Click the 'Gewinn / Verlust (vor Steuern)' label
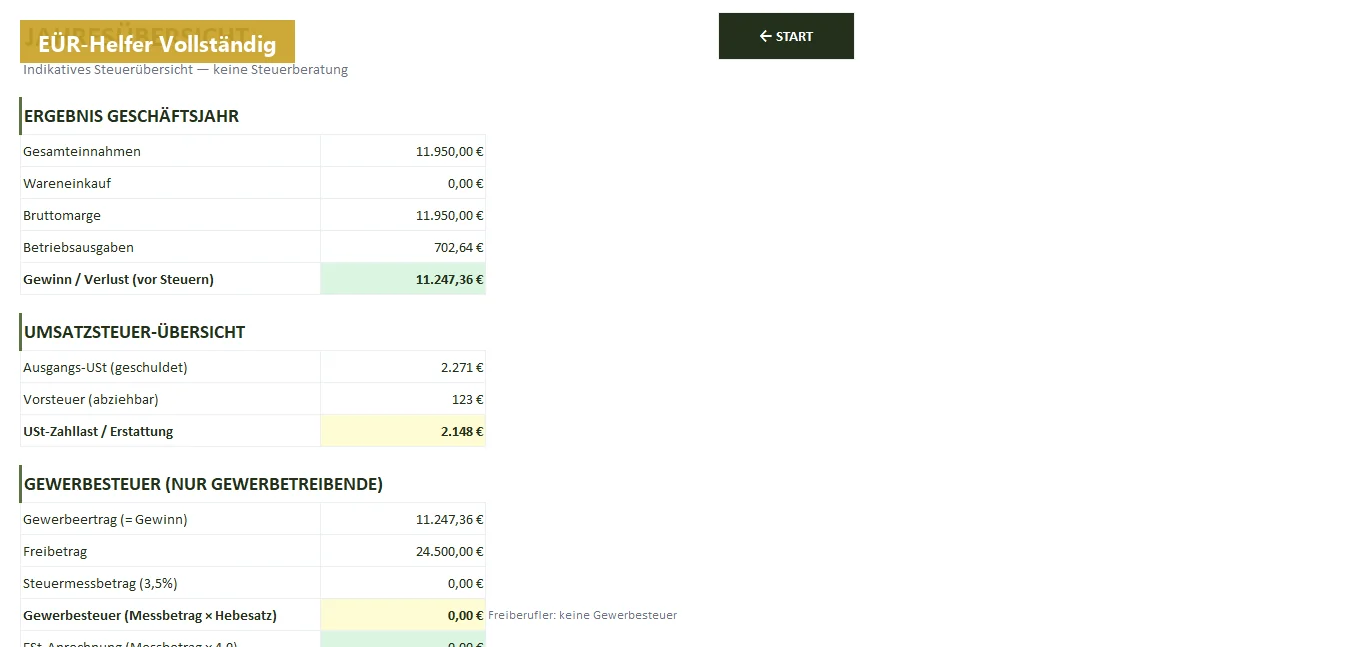The image size is (1353, 647). (119, 280)
